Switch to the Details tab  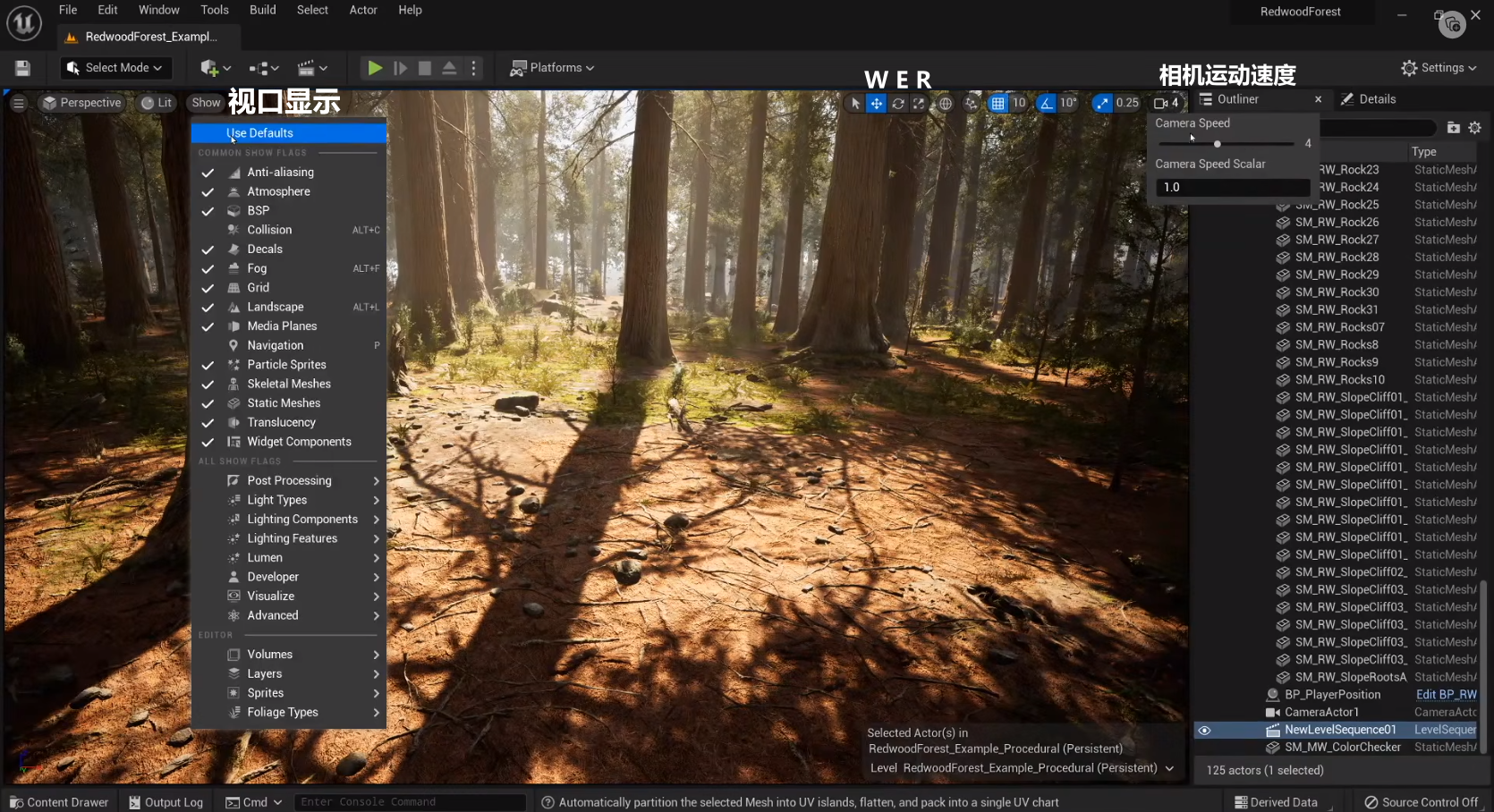(1369, 99)
